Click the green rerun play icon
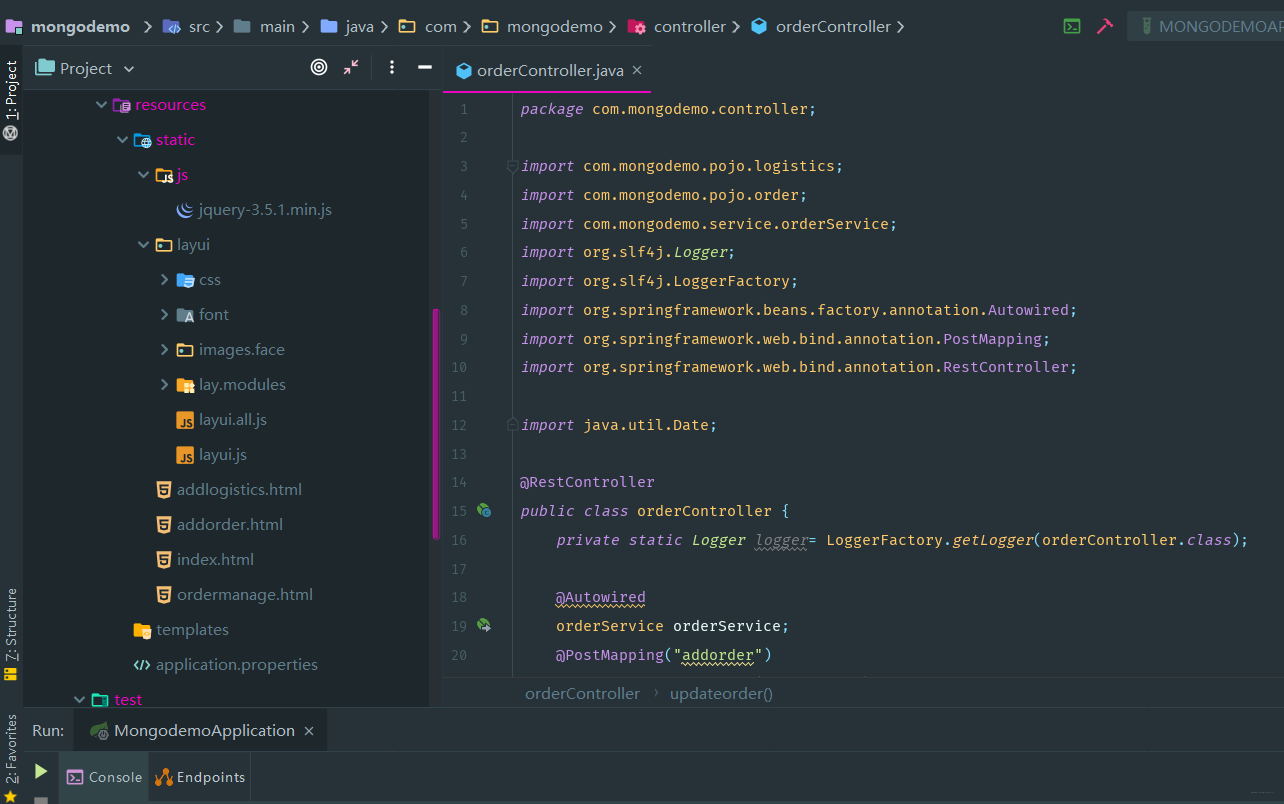1284x804 pixels. [41, 771]
